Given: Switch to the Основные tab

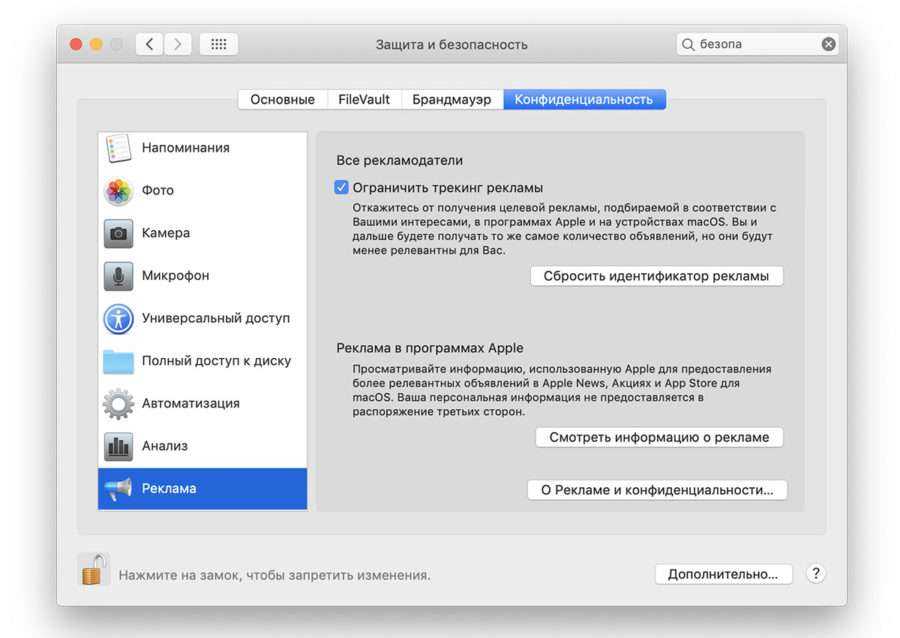Looking at the screenshot, I should click(282, 100).
